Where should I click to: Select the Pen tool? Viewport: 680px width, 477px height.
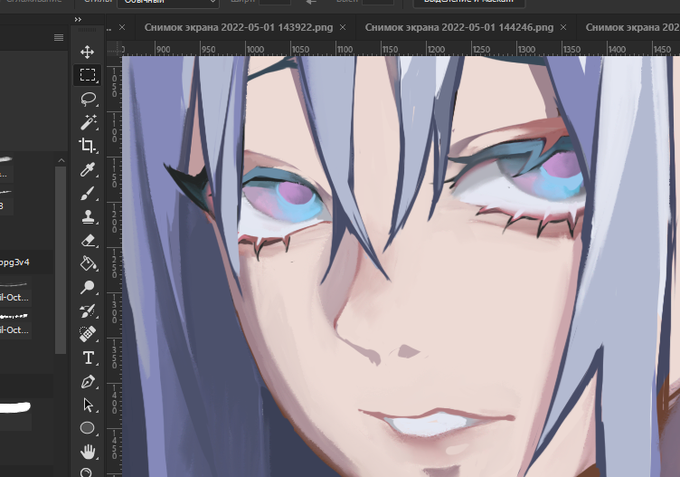88,382
